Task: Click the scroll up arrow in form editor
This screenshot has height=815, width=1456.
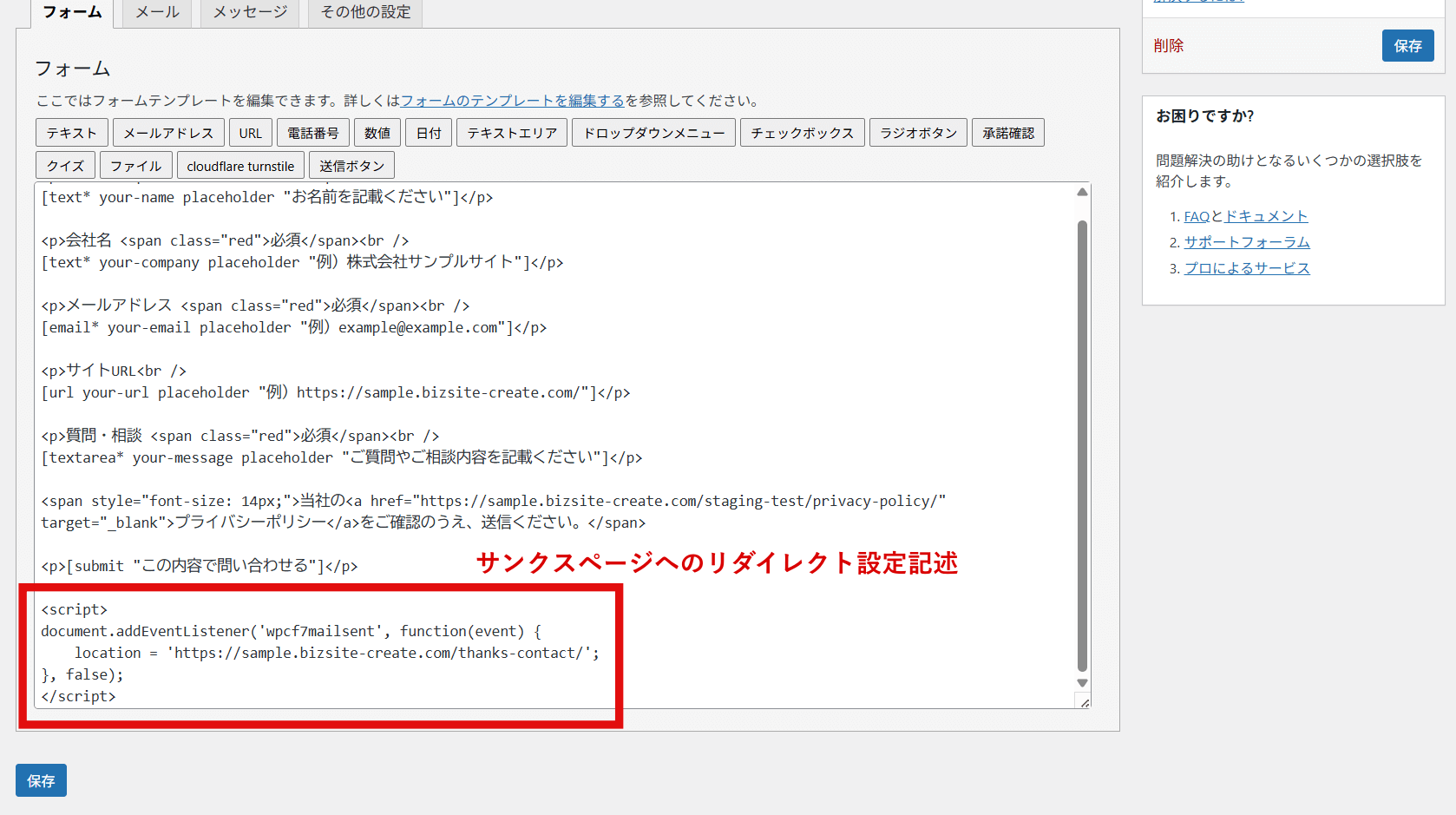Action: [x=1082, y=192]
